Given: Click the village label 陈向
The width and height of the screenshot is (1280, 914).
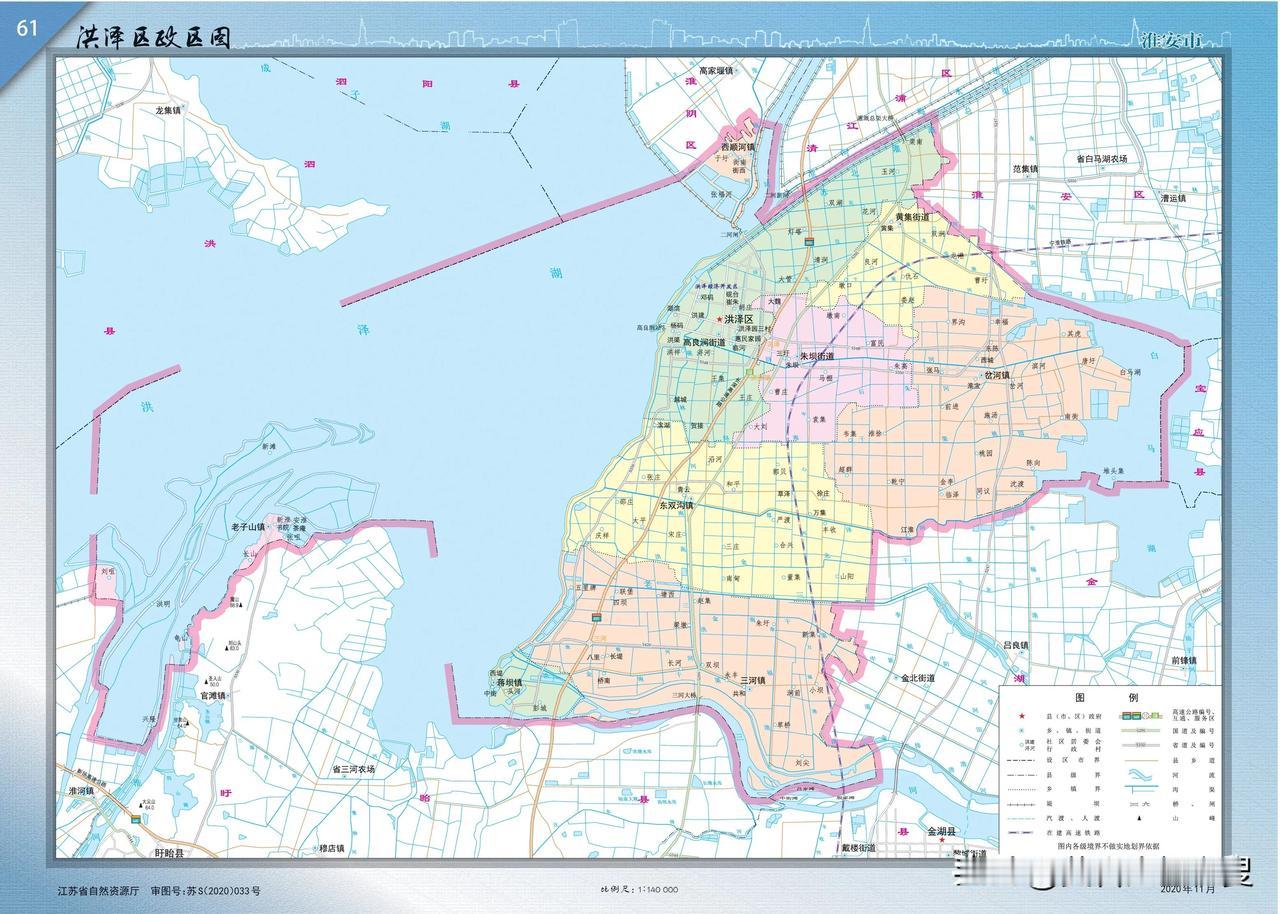Looking at the screenshot, I should (1033, 463).
